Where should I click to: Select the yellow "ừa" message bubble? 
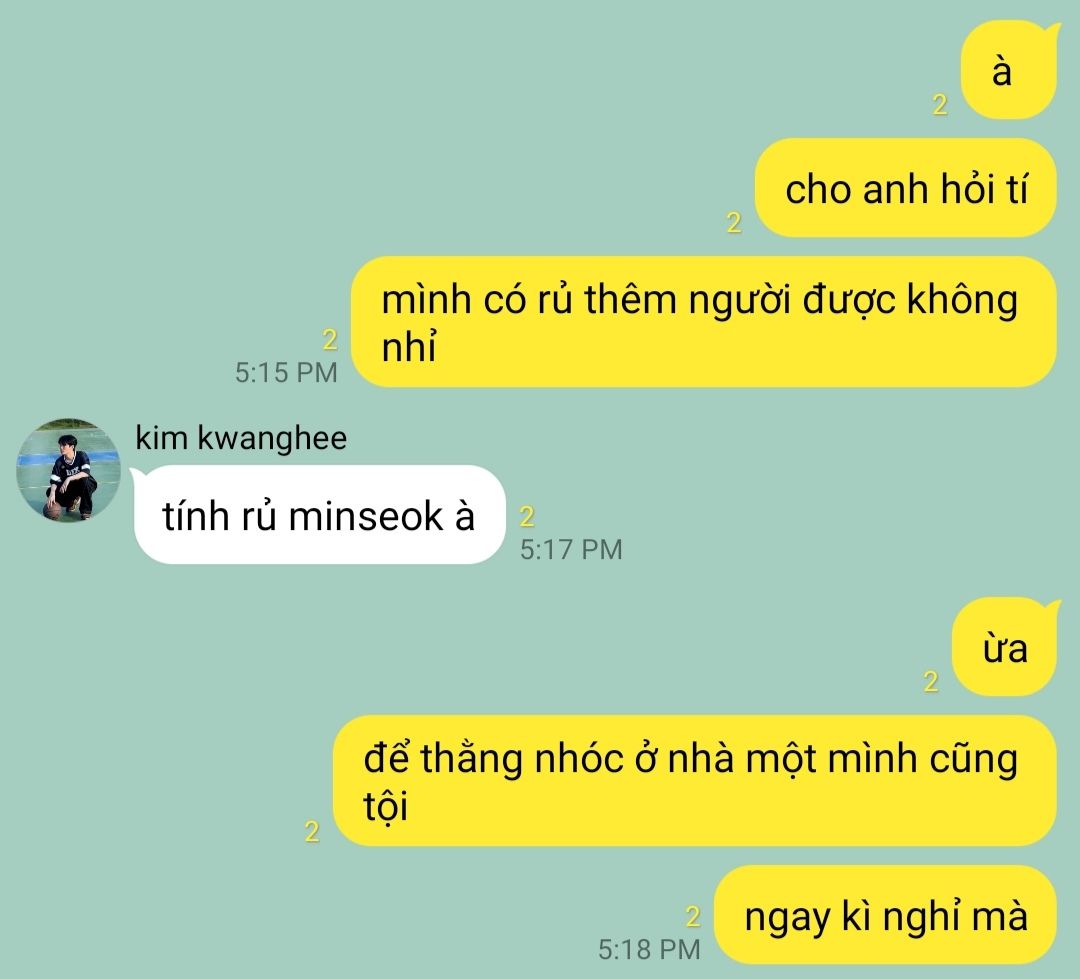(1005, 648)
